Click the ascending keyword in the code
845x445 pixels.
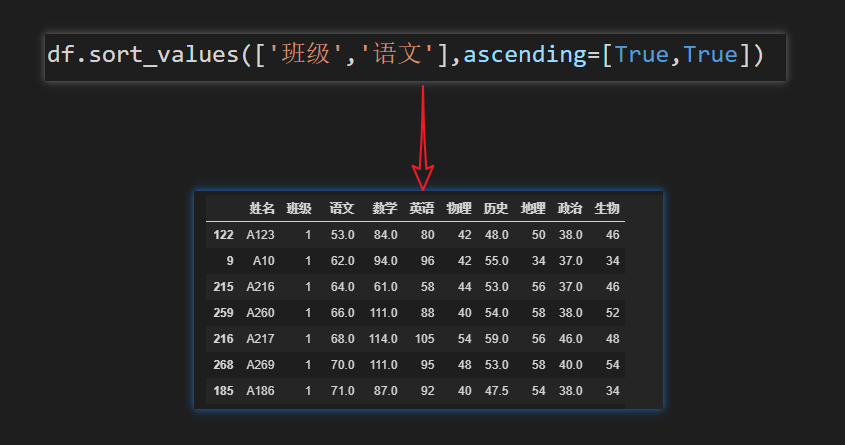point(524,55)
